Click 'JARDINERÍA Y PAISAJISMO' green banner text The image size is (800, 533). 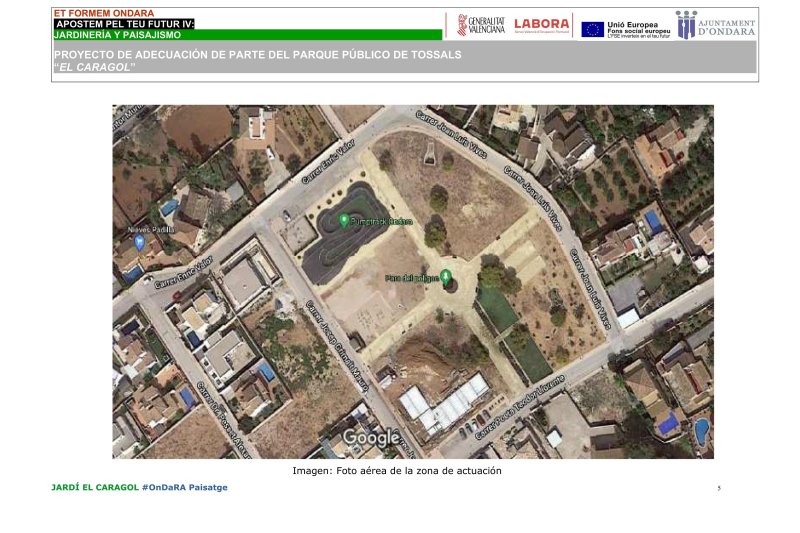[117, 35]
